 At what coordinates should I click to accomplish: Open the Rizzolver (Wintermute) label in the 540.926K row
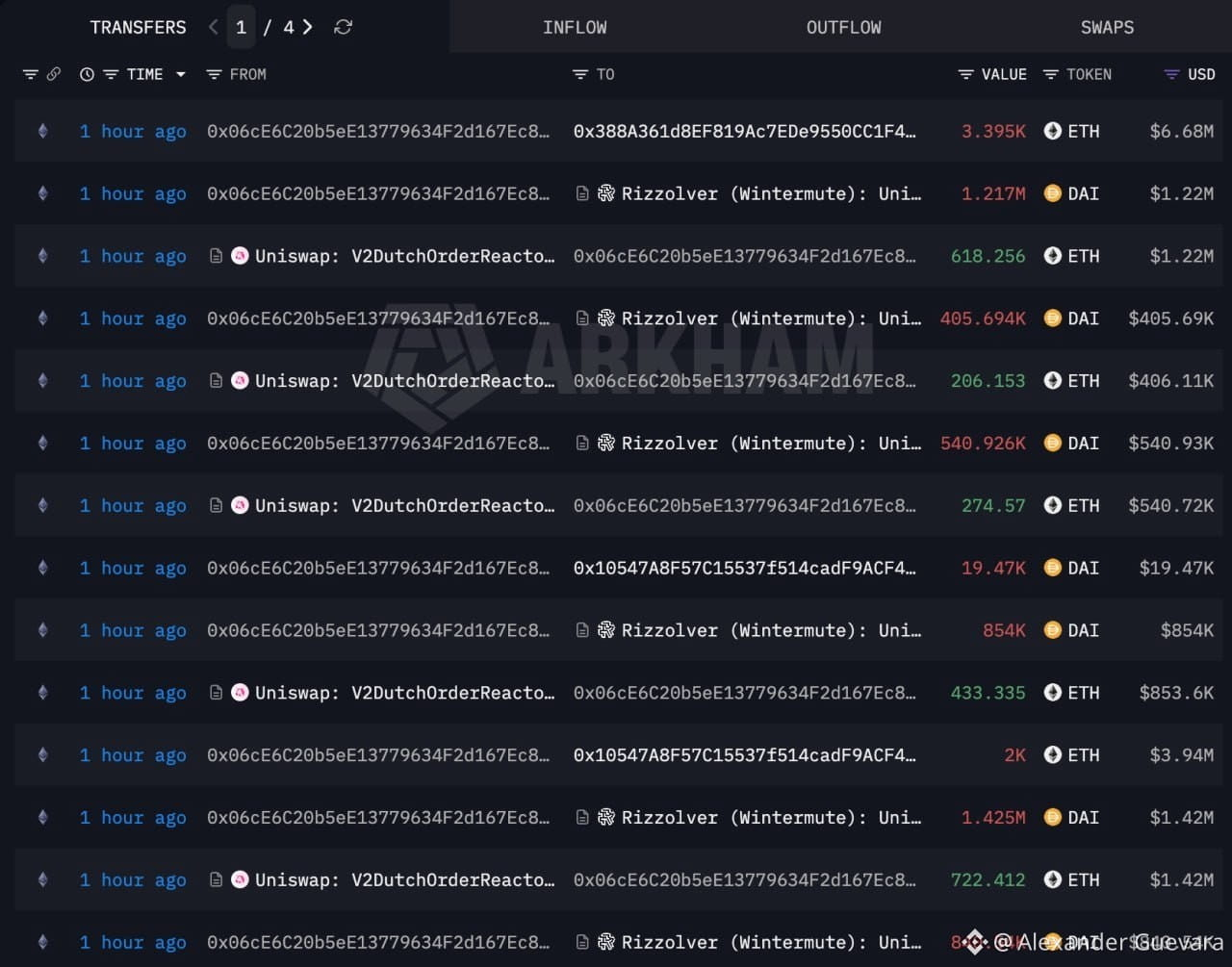pyautogui.click(x=771, y=444)
